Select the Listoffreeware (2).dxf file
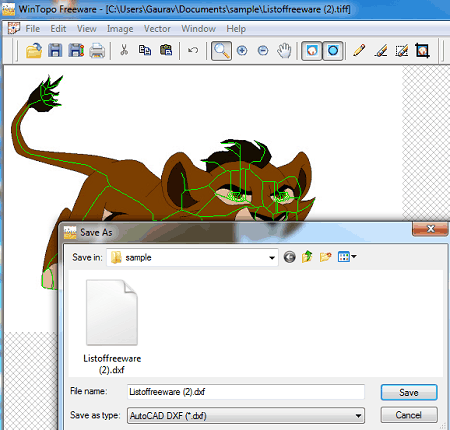450x430 pixels. click(112, 327)
